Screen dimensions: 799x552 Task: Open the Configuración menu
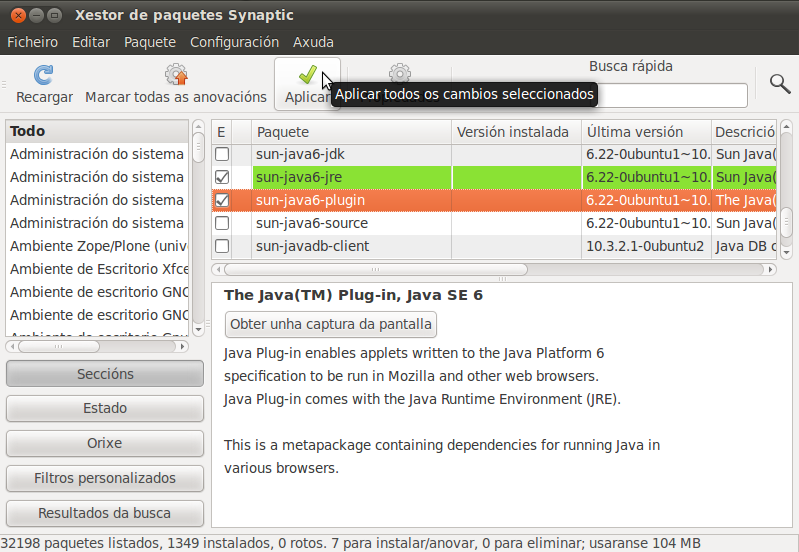[x=234, y=42]
